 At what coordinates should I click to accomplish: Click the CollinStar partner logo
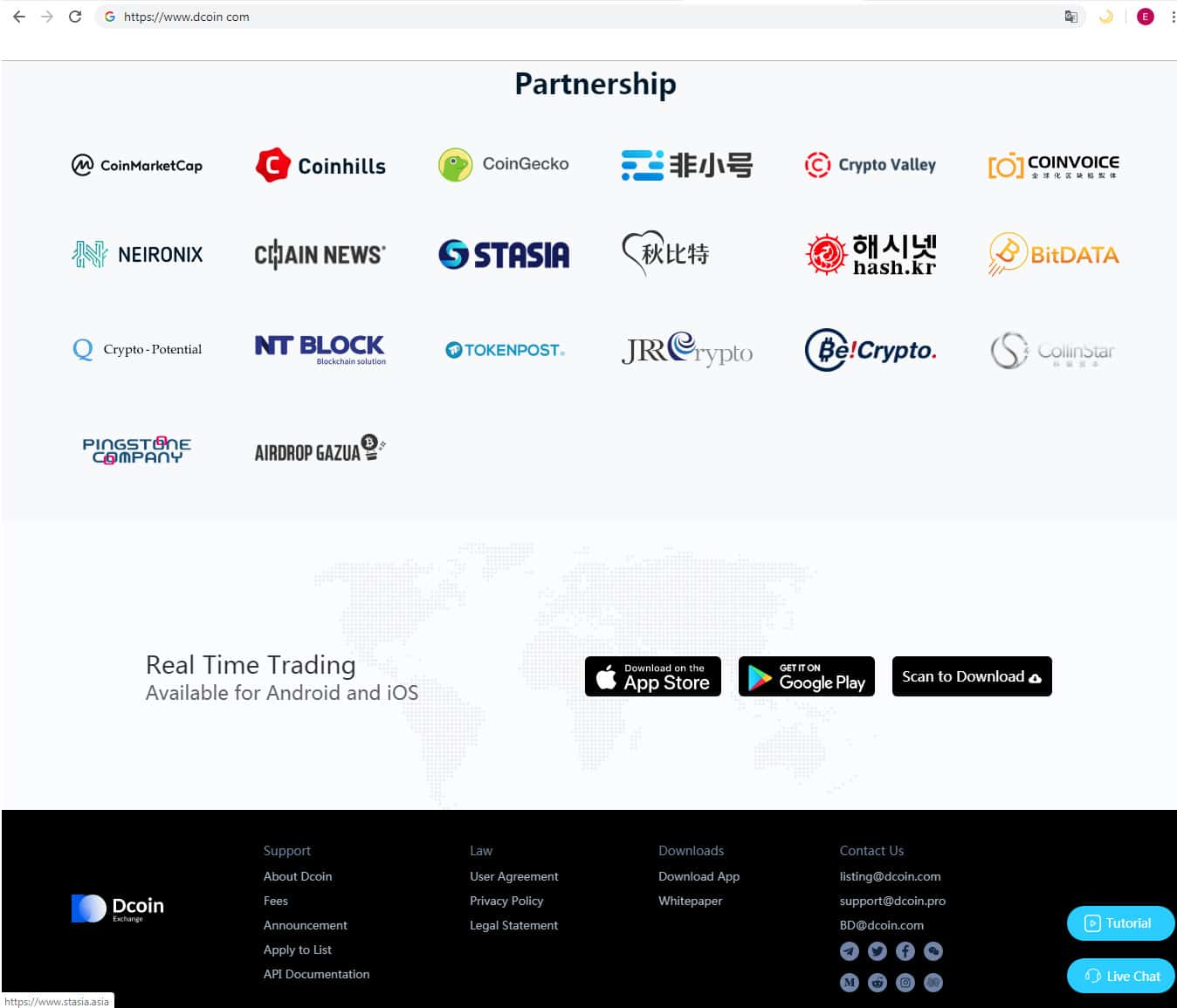pyautogui.click(x=1053, y=351)
